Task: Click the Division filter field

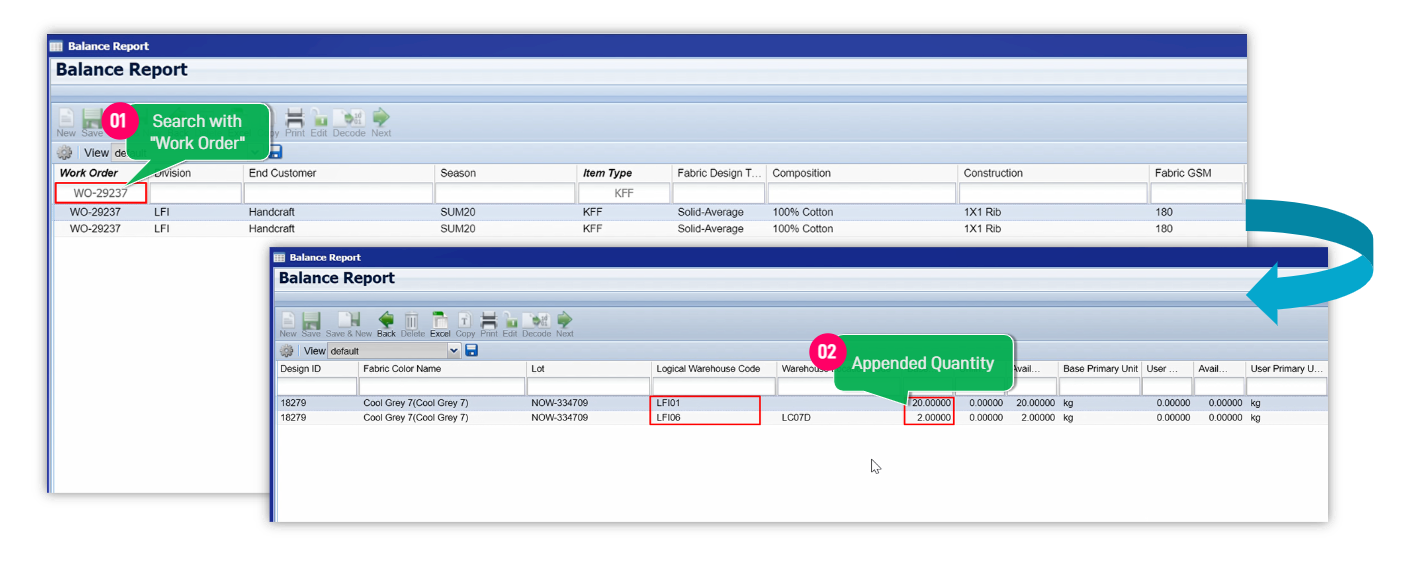Action: pos(196,193)
